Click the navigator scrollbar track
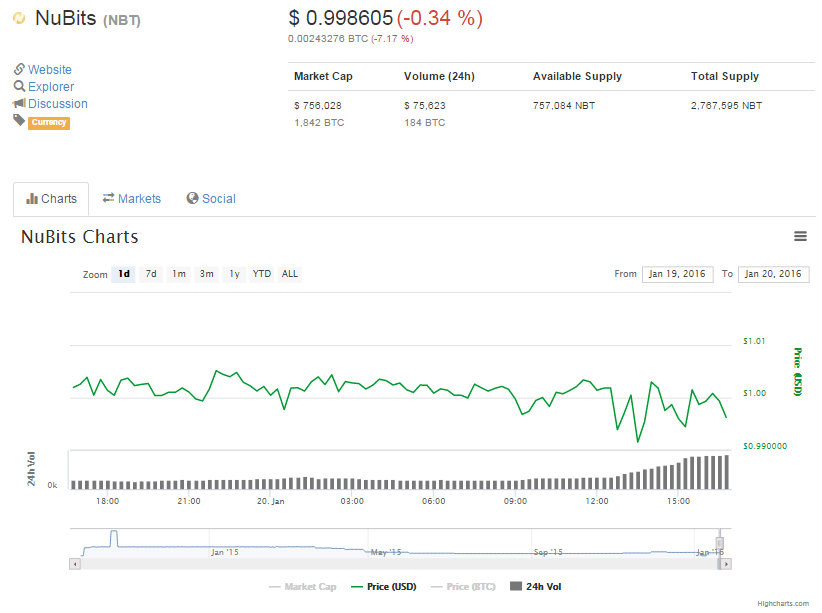Image resolution: width=822 pixels, height=613 pixels. click(398, 564)
